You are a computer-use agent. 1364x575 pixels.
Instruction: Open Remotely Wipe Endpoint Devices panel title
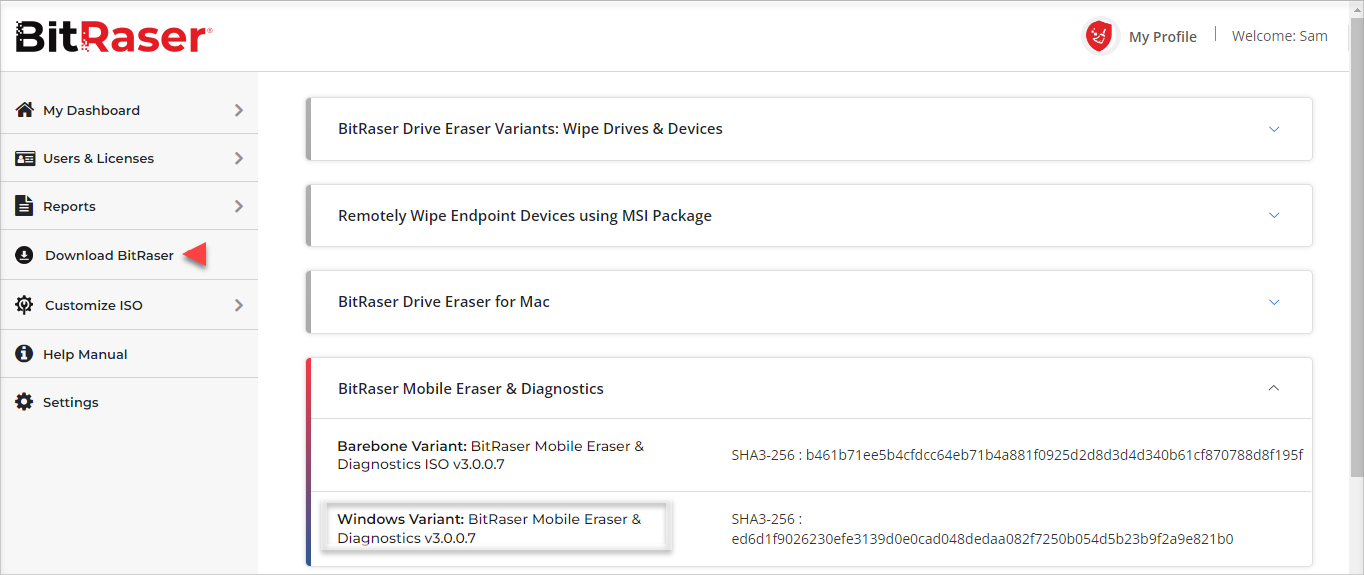pos(525,215)
